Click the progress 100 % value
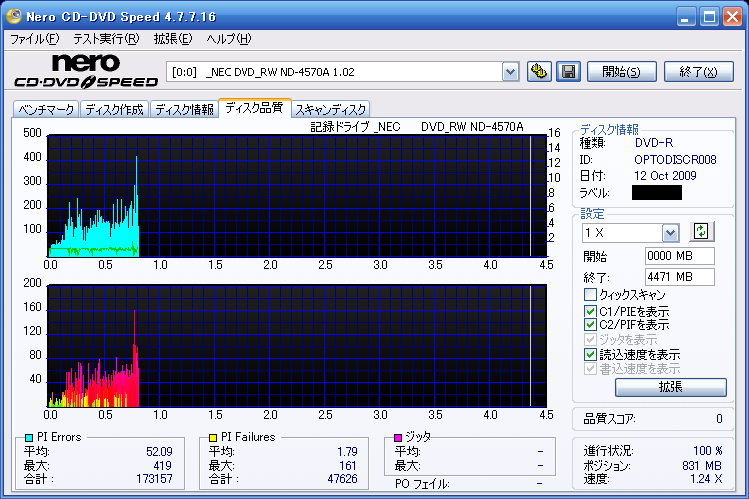749x499 pixels. 708,451
